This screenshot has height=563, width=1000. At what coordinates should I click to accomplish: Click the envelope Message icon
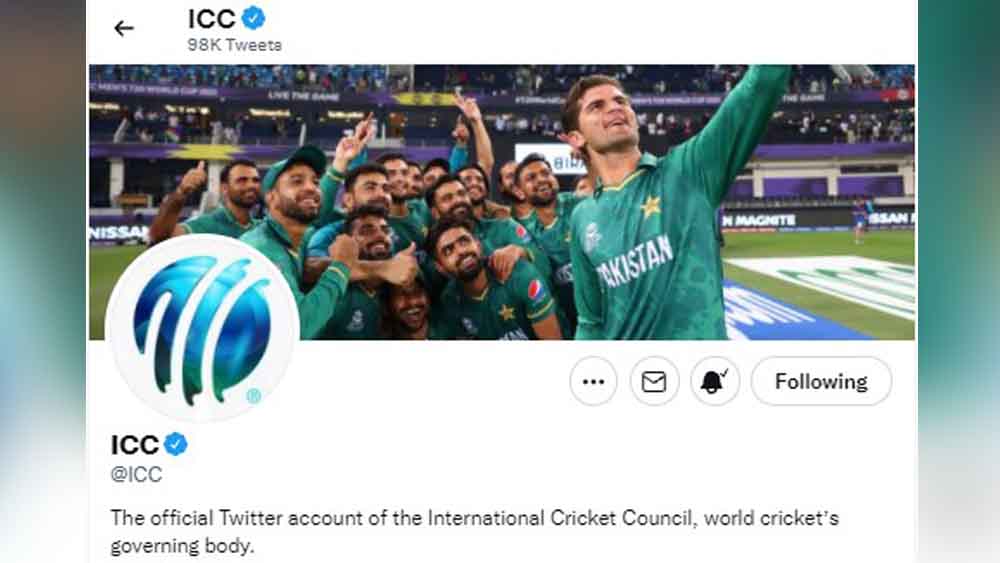pos(654,382)
